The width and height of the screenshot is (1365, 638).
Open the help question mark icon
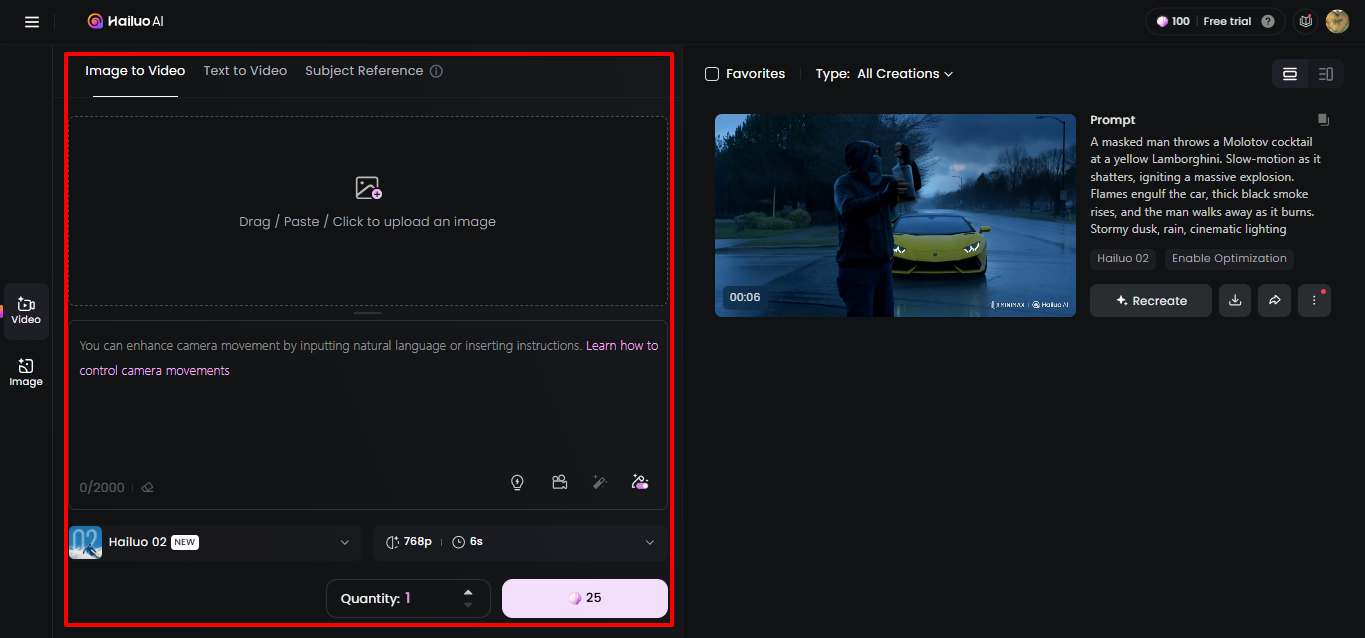click(x=1268, y=21)
